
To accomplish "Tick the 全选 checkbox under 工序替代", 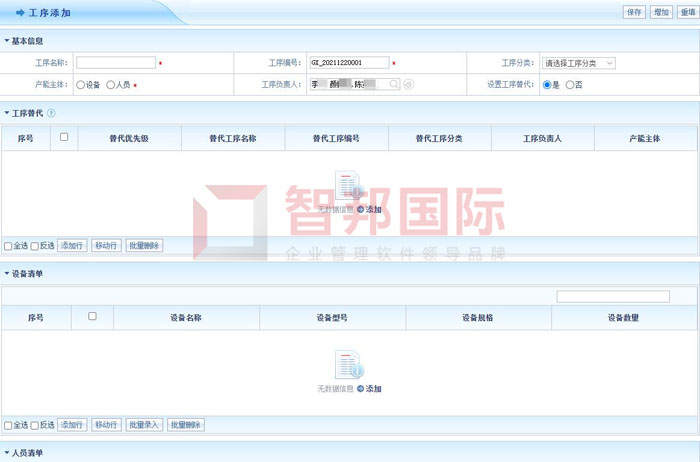I will pyautogui.click(x=8, y=245).
